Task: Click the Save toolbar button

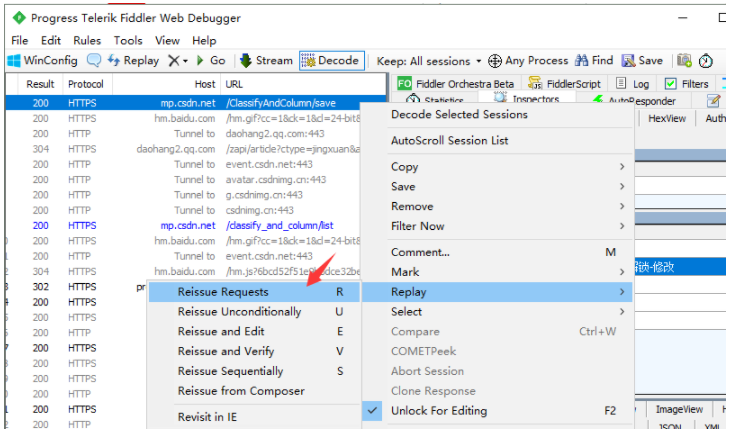Action: 642,61
